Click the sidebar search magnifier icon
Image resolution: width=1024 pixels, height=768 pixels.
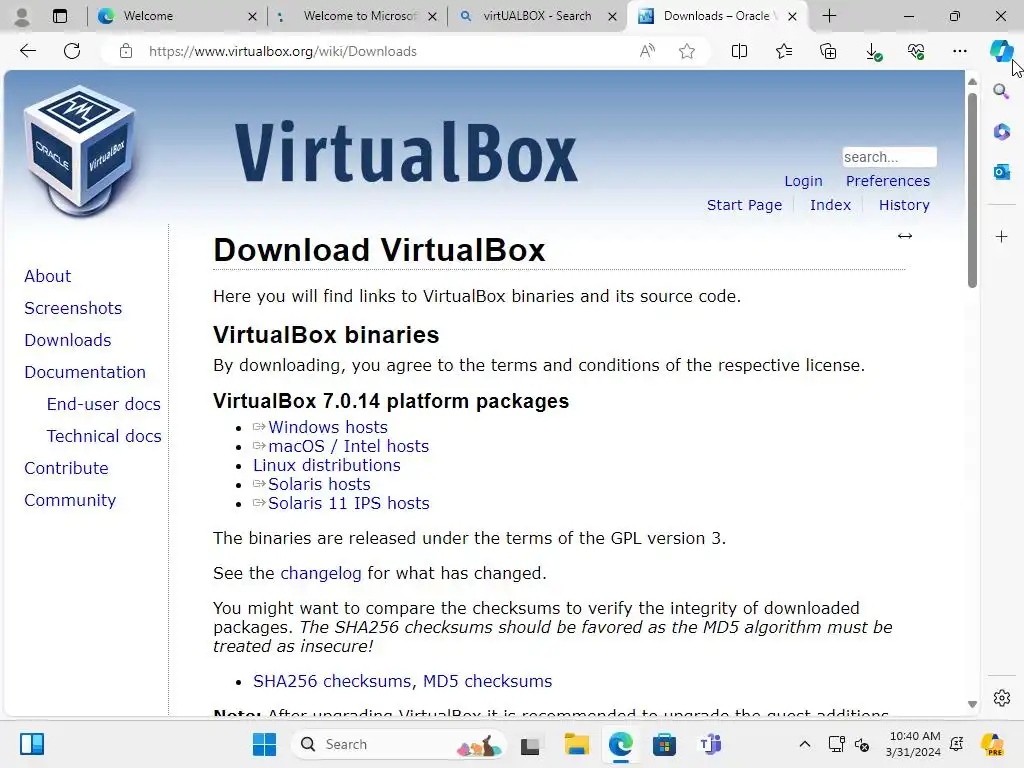click(1001, 91)
